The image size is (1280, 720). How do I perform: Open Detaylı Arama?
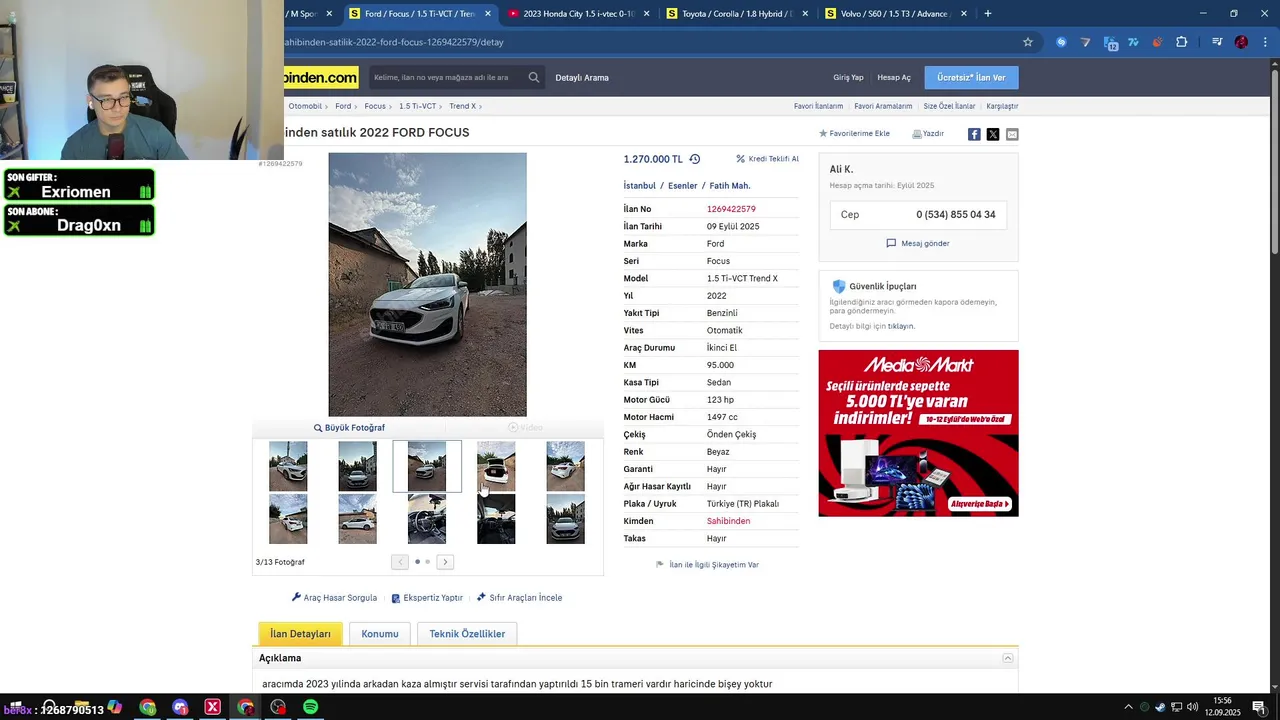click(x=582, y=77)
